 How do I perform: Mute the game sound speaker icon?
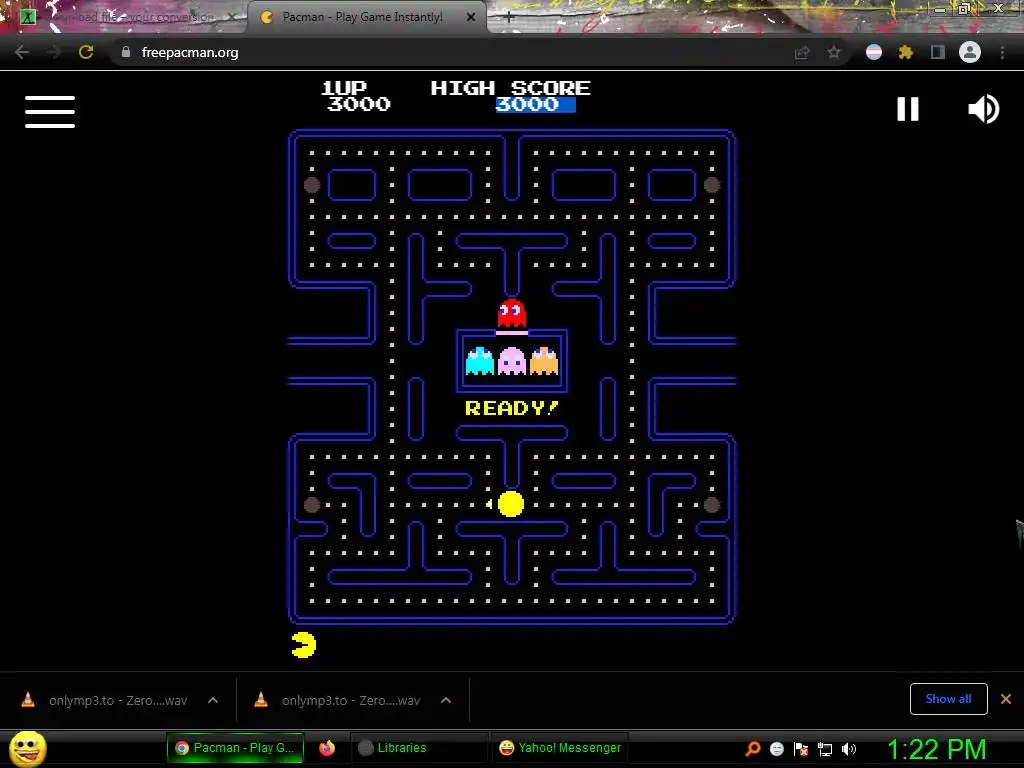[983, 109]
